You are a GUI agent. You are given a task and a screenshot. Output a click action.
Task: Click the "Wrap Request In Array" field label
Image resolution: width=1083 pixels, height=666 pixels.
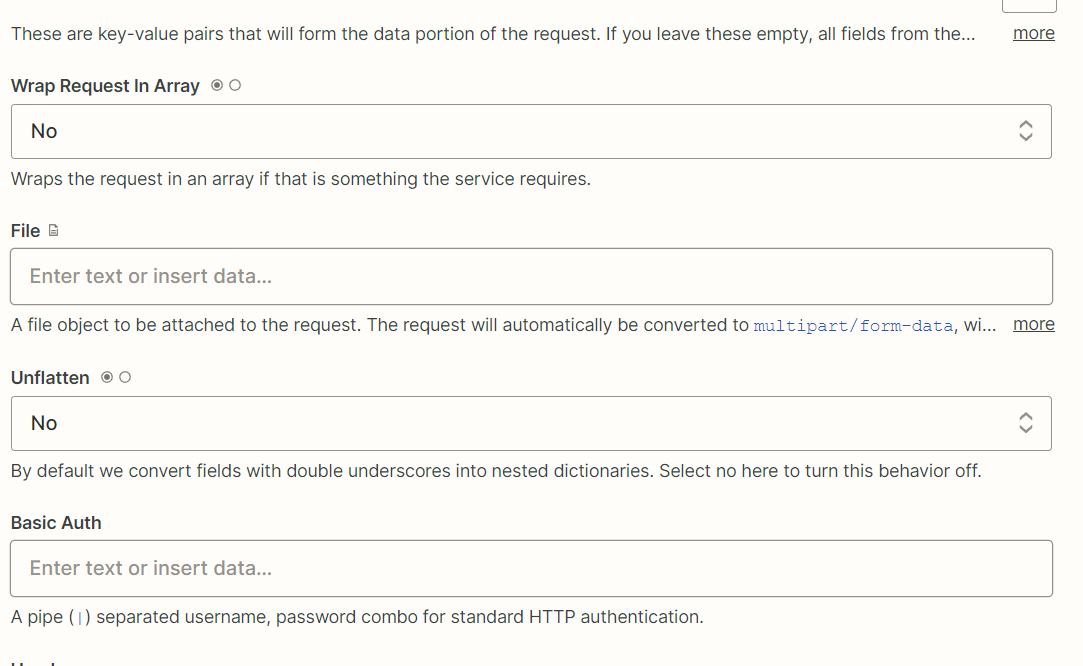[105, 86]
